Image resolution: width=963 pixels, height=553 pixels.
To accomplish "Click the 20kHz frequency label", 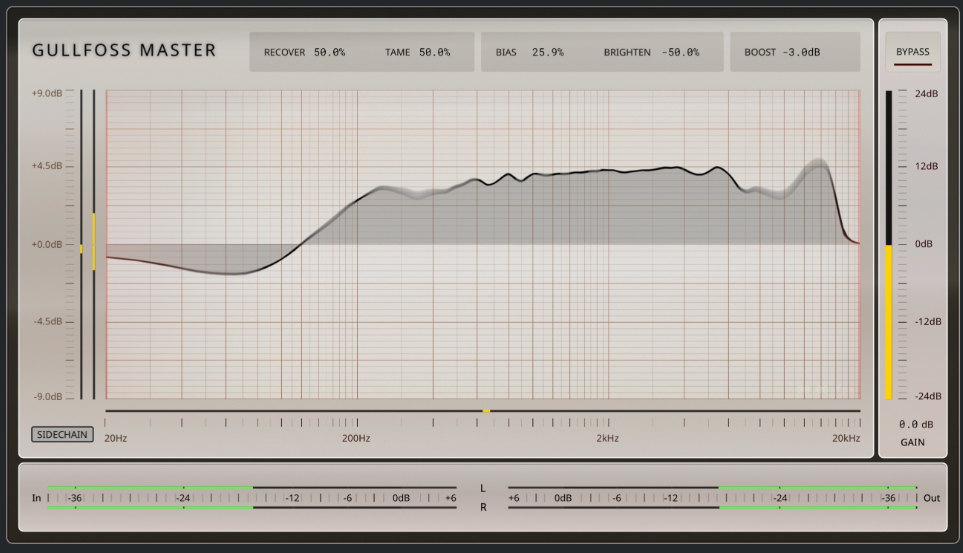I will [846, 438].
